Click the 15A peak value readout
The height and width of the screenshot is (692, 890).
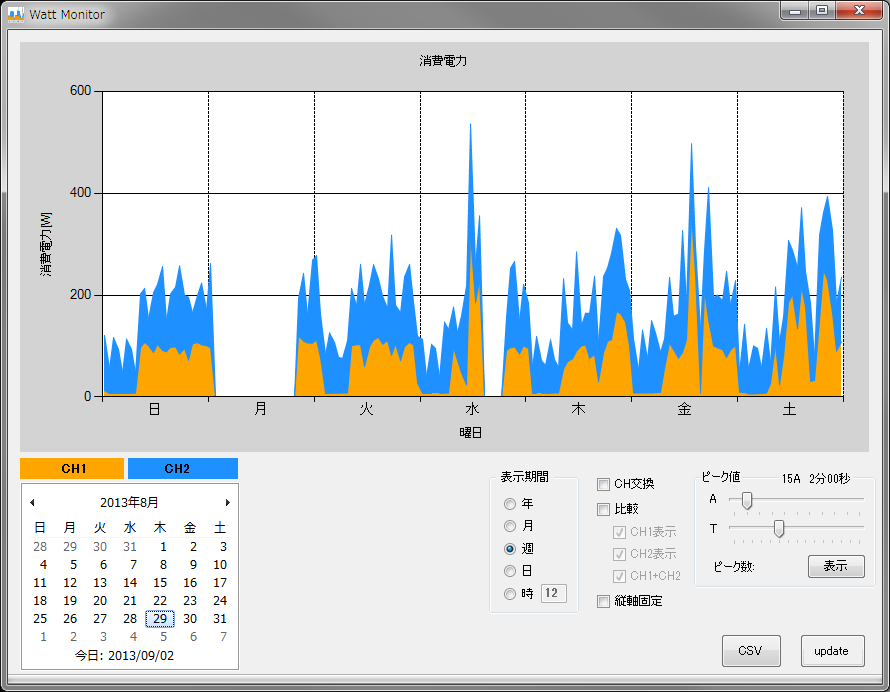pos(791,479)
